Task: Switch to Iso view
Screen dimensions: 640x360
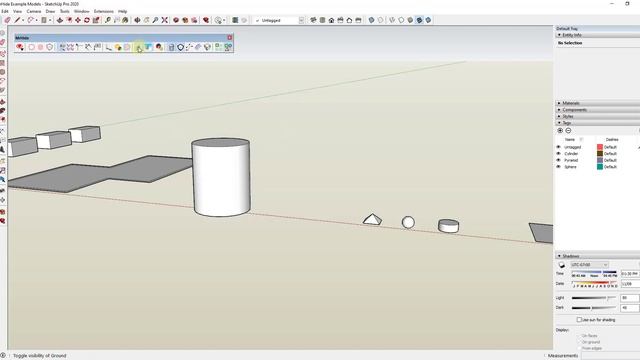Action: (313, 20)
